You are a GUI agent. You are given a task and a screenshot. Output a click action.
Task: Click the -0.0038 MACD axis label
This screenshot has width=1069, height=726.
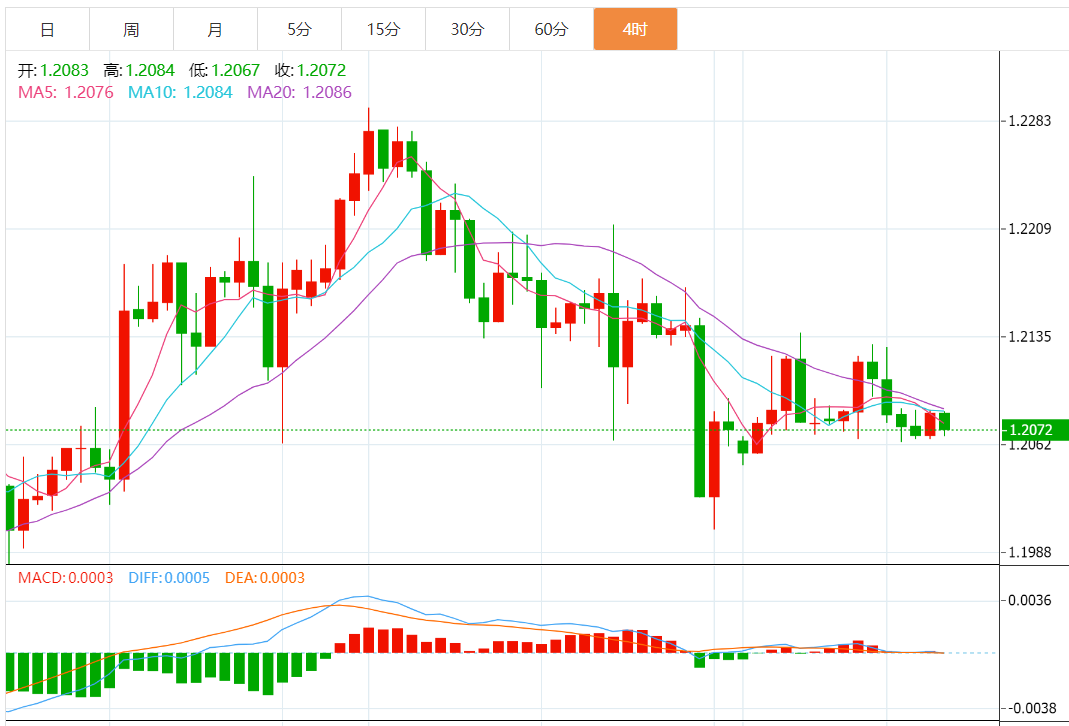tap(1030, 708)
